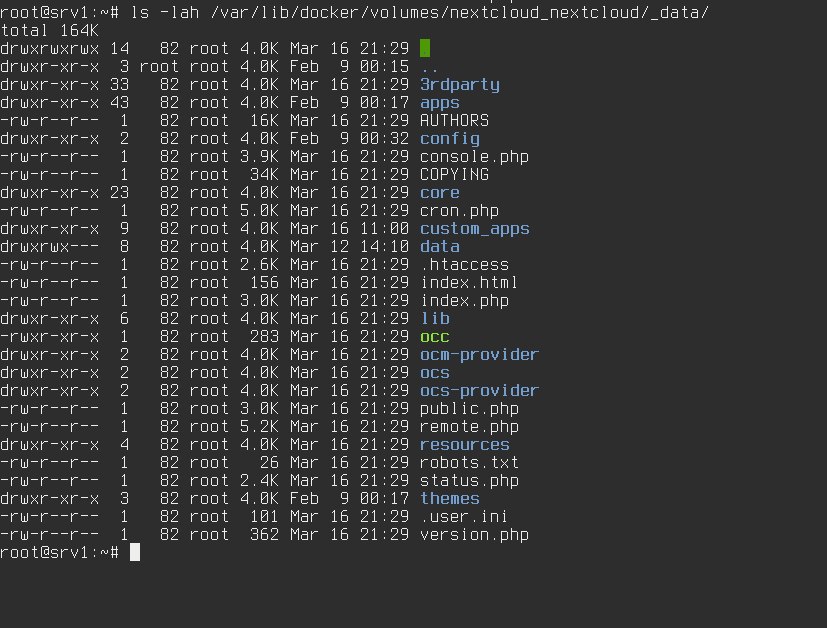Click the 'Mar 16 11:00' date of custom_apps
This screenshot has width=827, height=628.
pos(349,228)
